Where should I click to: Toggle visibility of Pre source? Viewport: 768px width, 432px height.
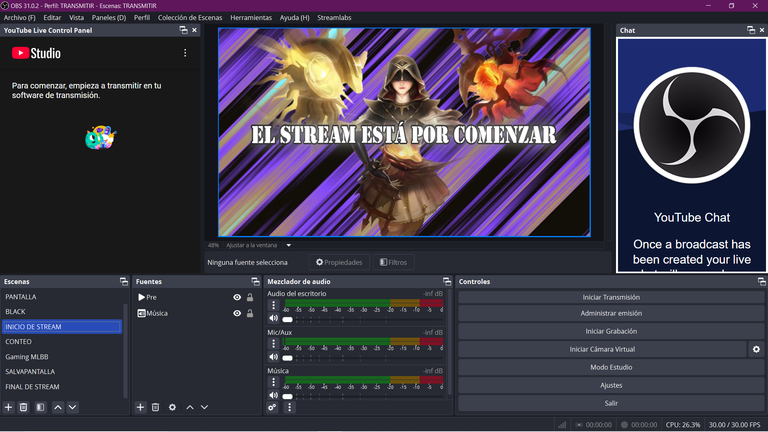(237, 297)
